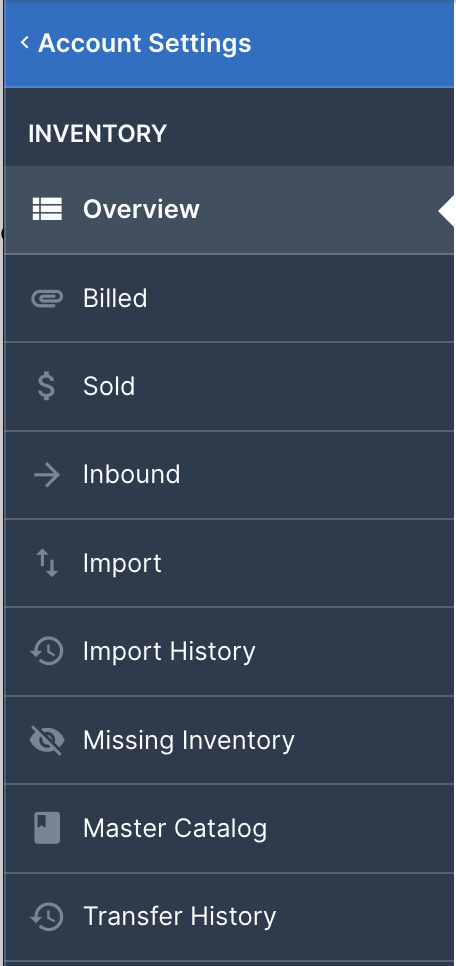This screenshot has height=966, width=456.
Task: Click the Sold dollar sign icon
Action: coord(46,386)
